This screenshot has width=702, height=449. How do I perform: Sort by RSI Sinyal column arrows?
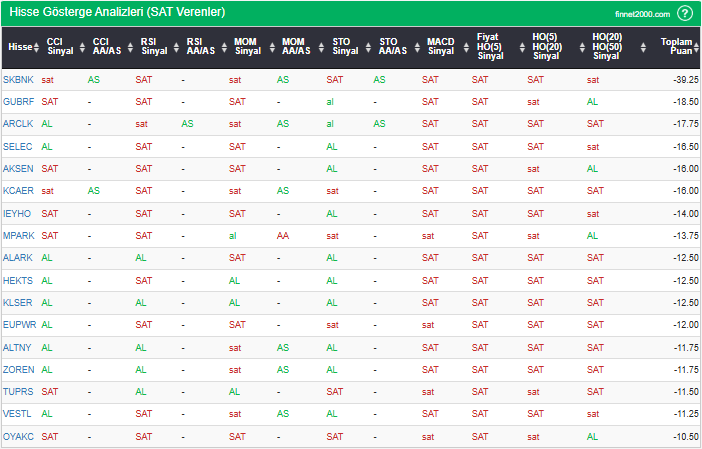tap(176, 47)
